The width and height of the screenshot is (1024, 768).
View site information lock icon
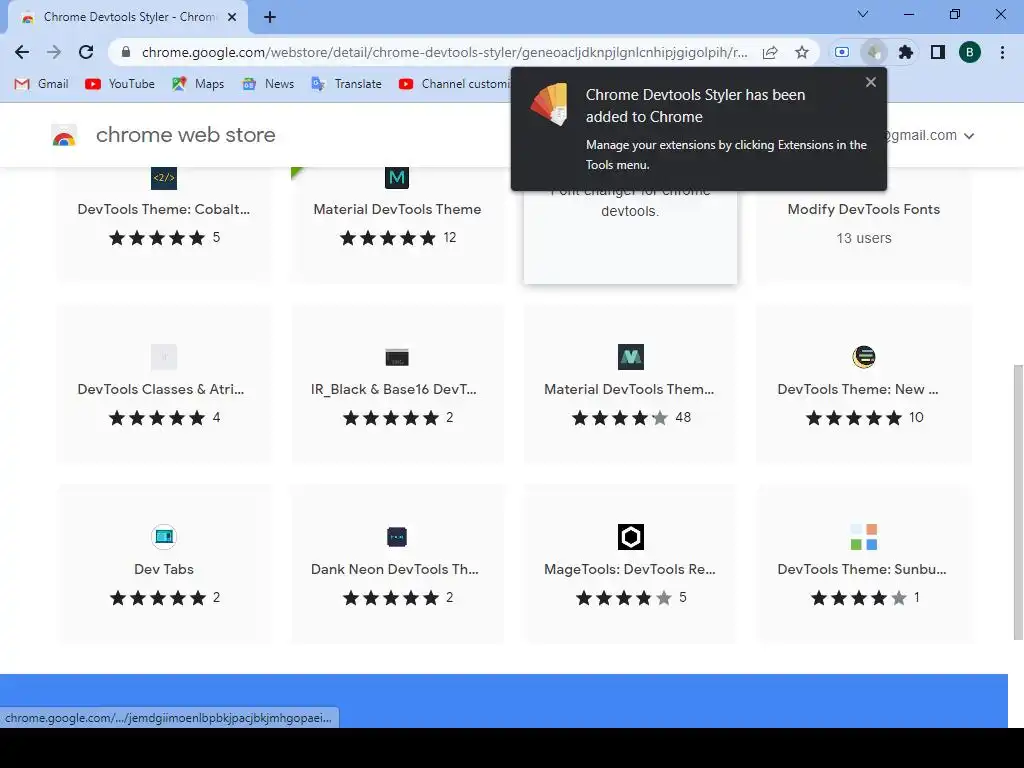click(x=127, y=52)
